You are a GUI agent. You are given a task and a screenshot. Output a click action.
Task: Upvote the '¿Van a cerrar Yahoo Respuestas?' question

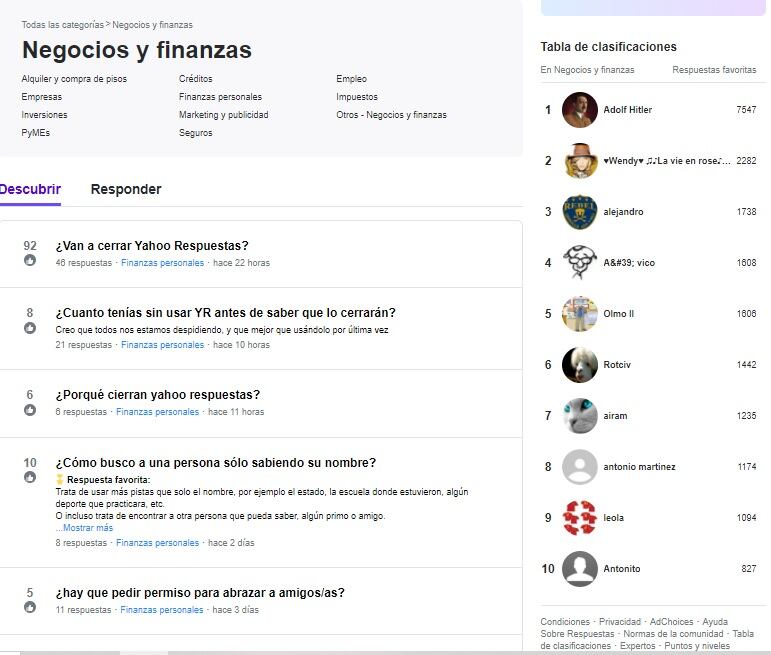click(x=30, y=261)
